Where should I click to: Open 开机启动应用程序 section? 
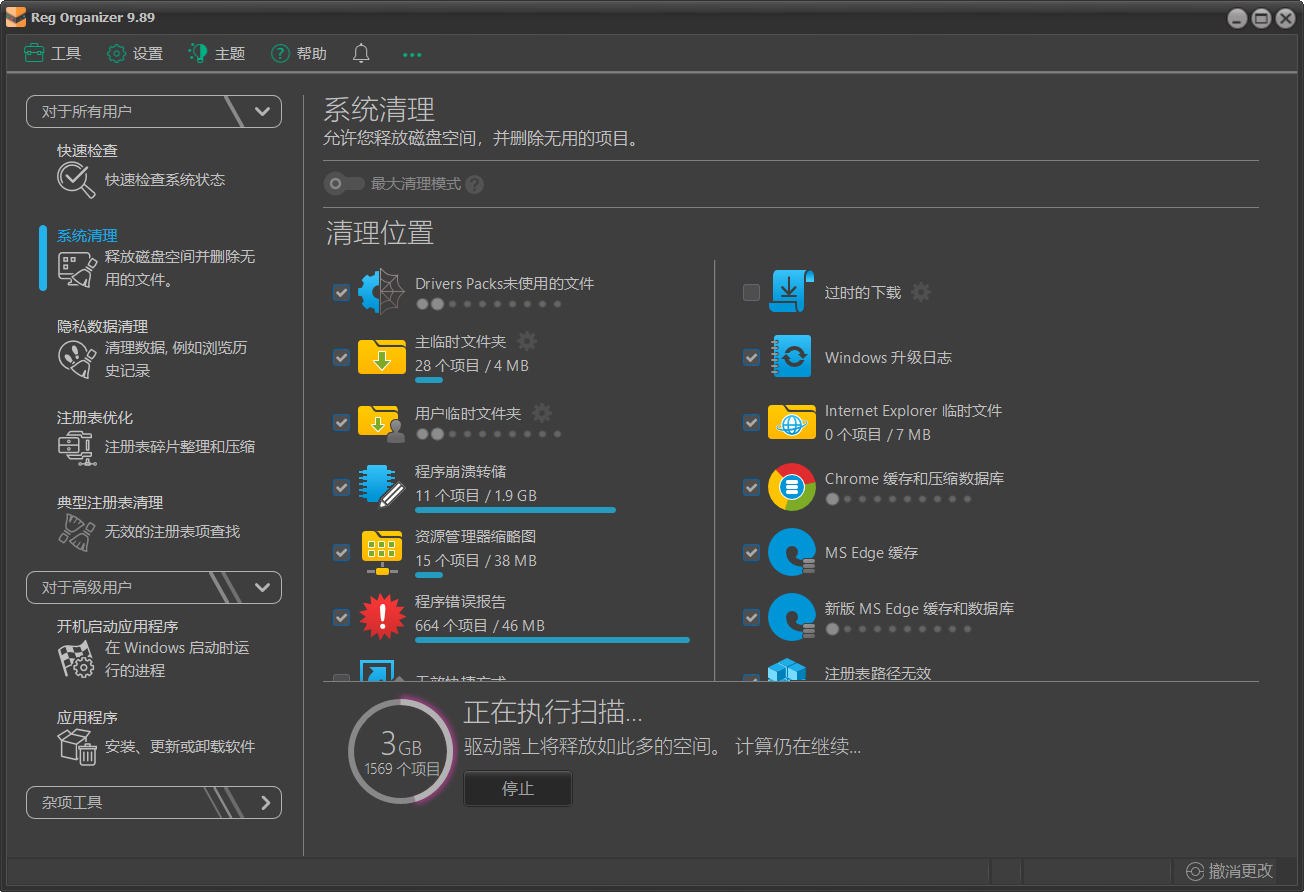[118, 626]
